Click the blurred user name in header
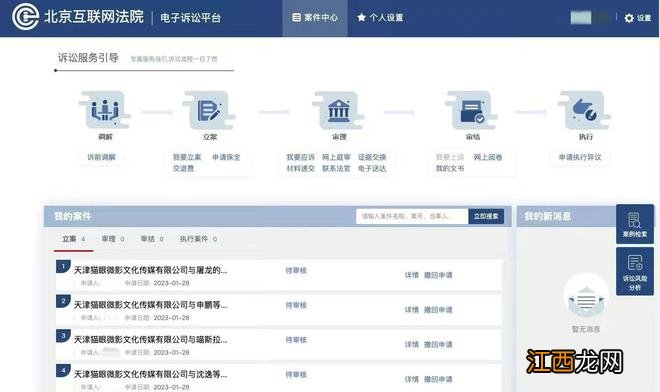Viewport: 660px width, 392px height. (590, 18)
